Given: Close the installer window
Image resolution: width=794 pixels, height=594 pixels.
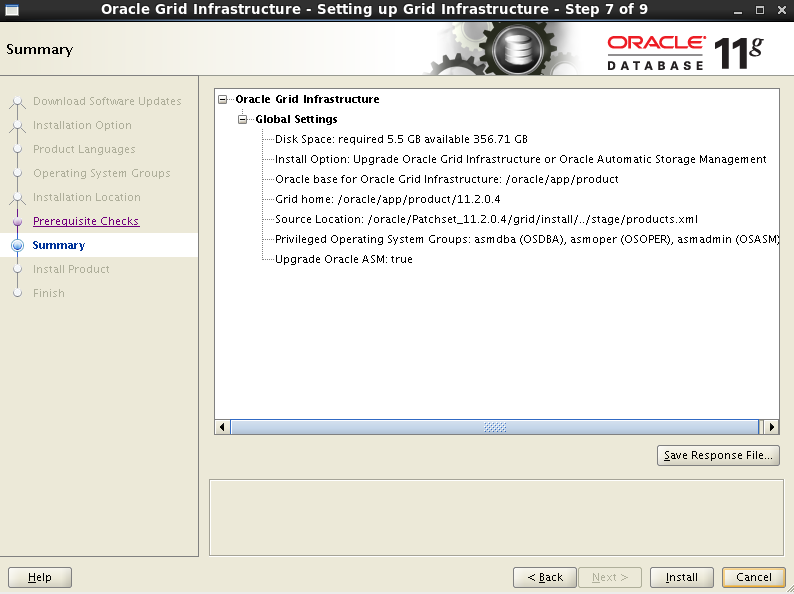Looking at the screenshot, I should pyautogui.click(x=782, y=10).
